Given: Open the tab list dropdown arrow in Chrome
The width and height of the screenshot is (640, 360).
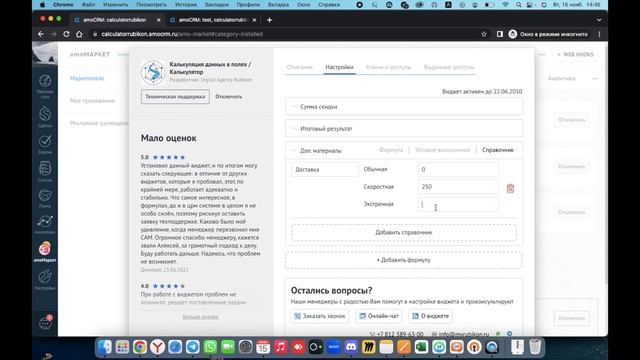Looking at the screenshot, I should pos(599,20).
